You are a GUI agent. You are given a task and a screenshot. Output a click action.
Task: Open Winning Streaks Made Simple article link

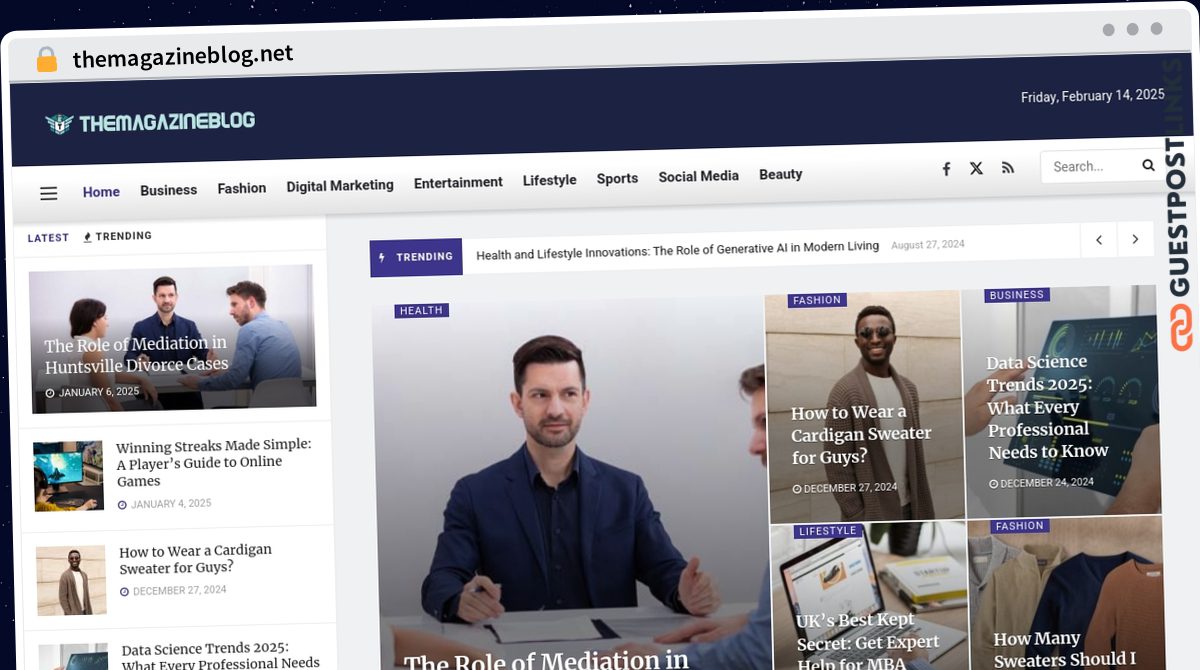(214, 463)
